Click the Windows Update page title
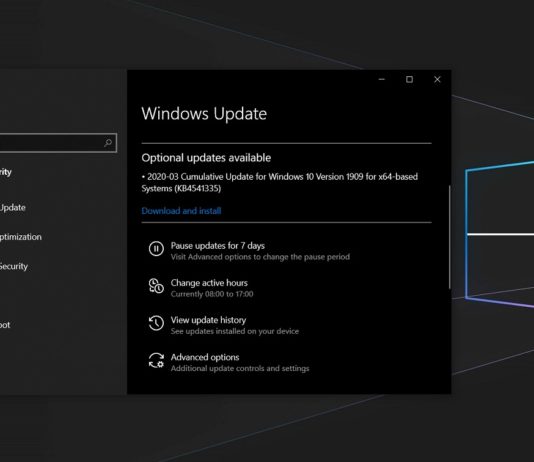The height and width of the screenshot is (462, 534). click(204, 113)
